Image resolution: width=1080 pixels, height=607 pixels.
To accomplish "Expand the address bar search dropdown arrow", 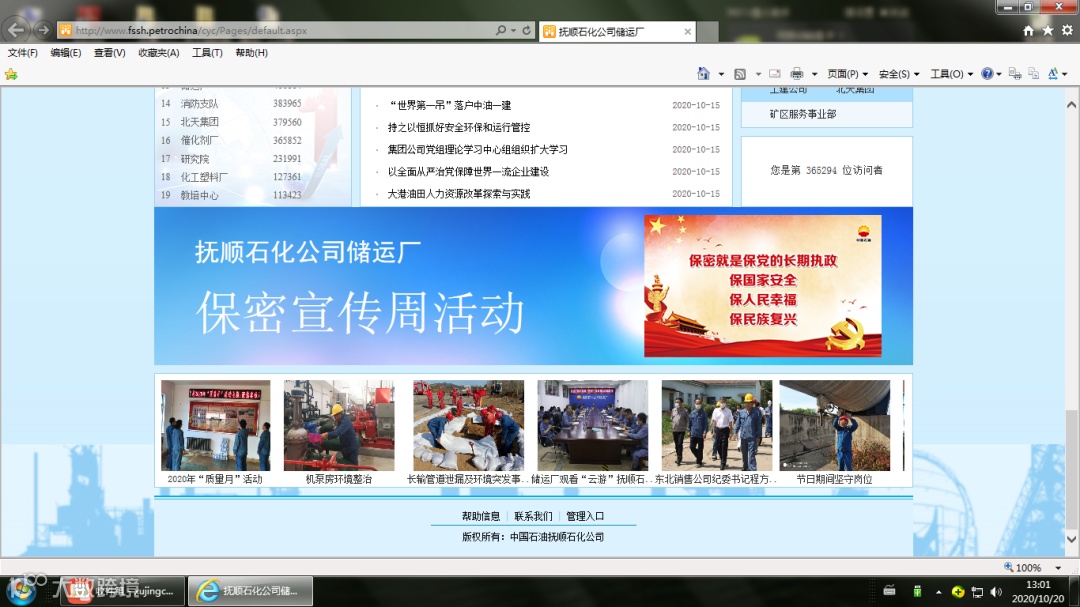I will pos(513,30).
